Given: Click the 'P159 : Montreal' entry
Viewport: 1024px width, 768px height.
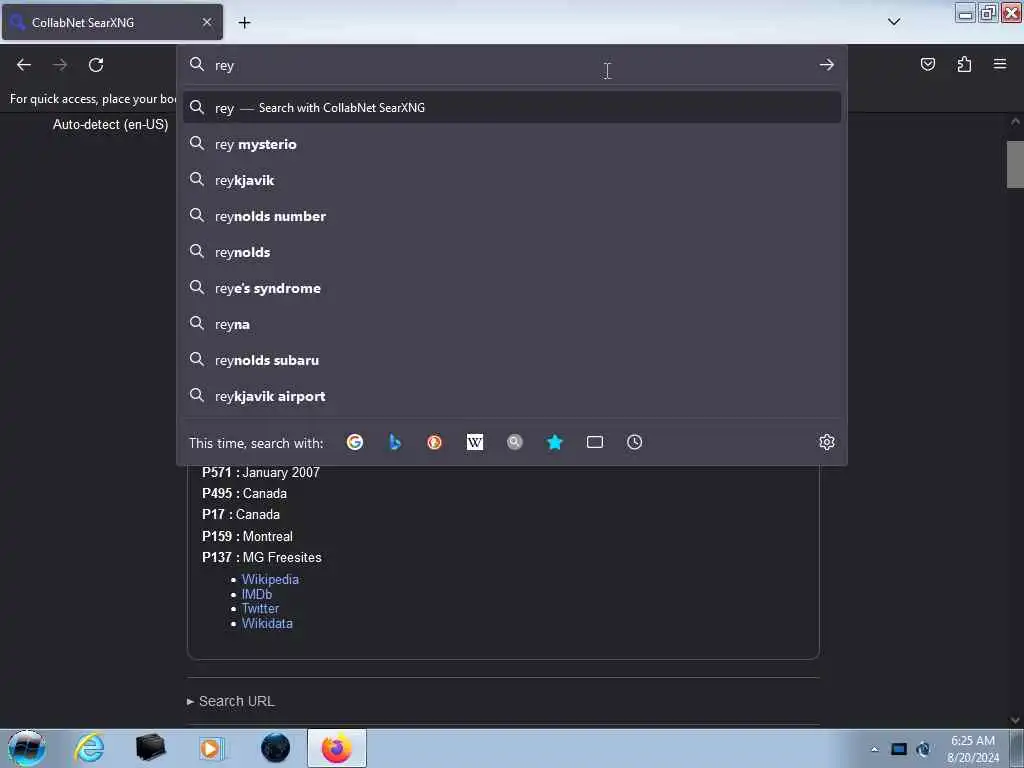Looking at the screenshot, I should coord(247,536).
